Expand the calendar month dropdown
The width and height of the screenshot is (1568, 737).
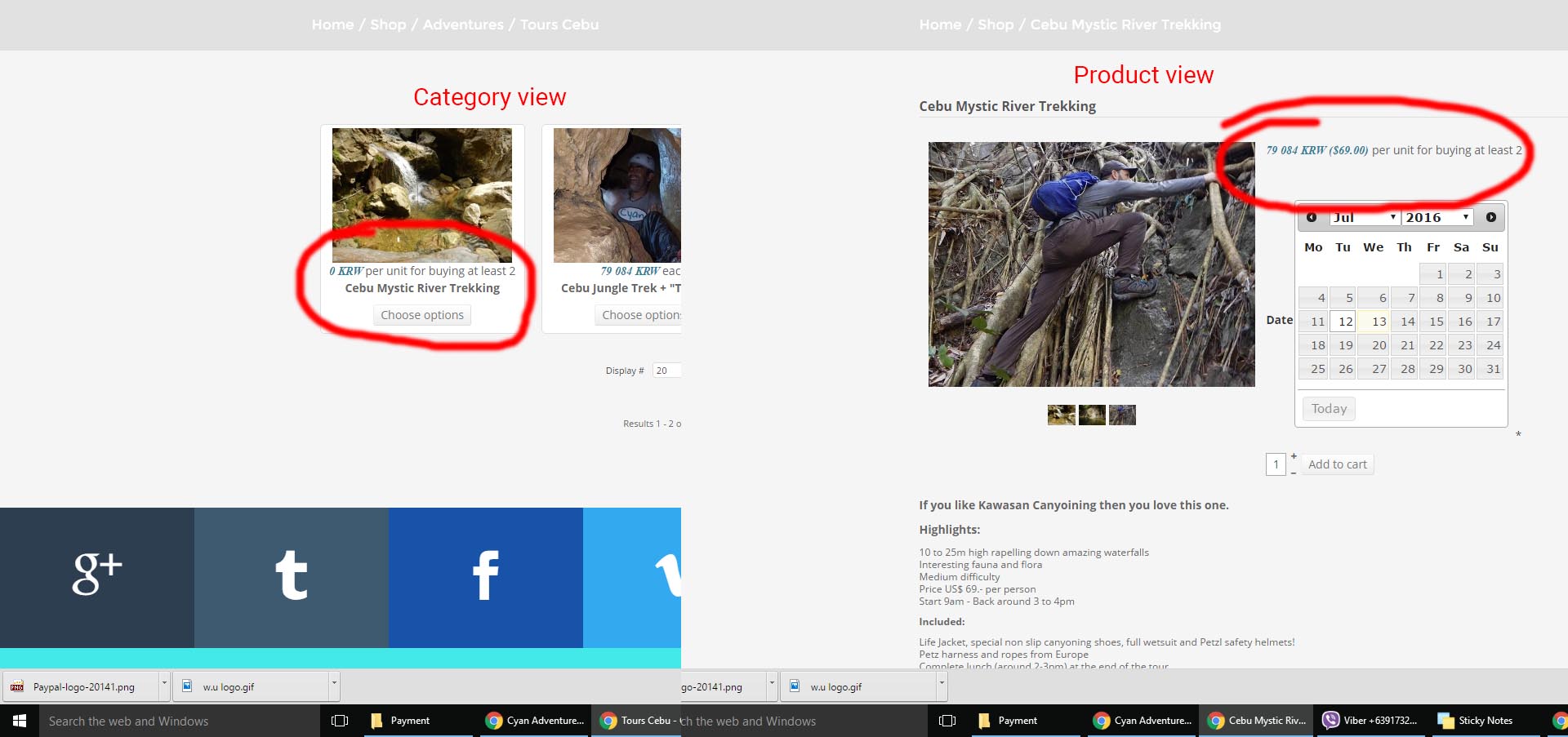coord(1365,217)
